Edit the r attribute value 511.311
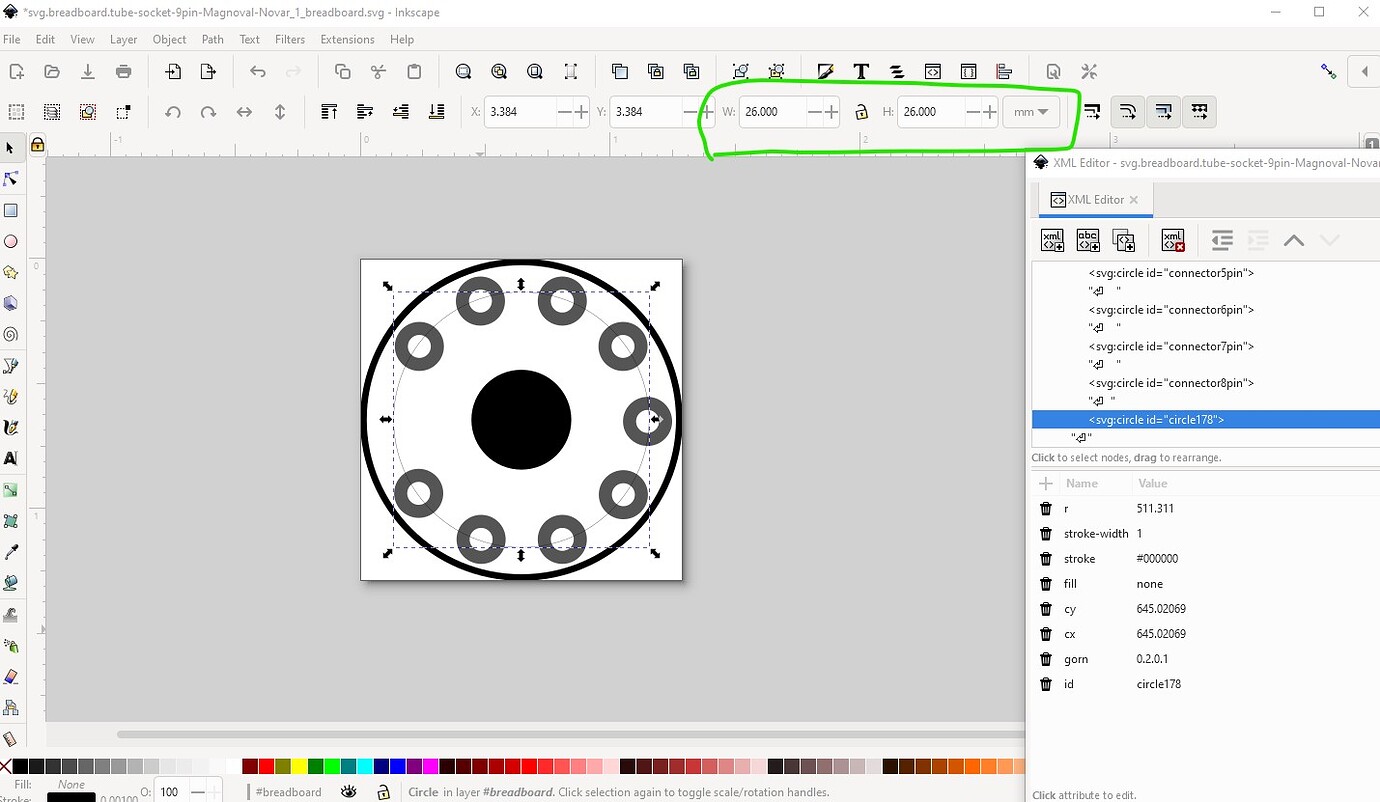Viewport: 1380px width, 802px height. point(1155,509)
